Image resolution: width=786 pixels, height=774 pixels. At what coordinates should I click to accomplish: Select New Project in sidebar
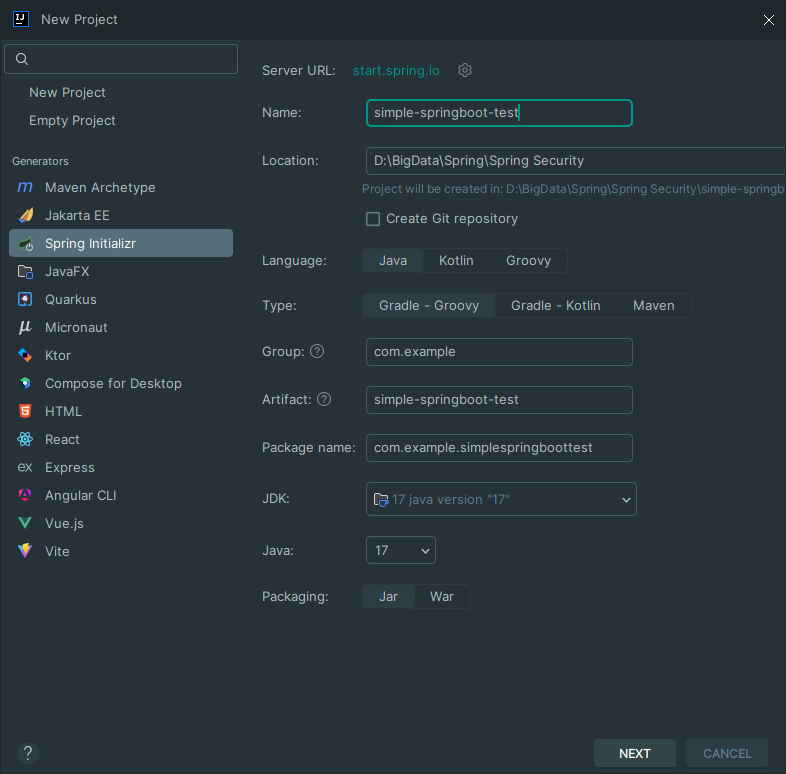pos(67,93)
